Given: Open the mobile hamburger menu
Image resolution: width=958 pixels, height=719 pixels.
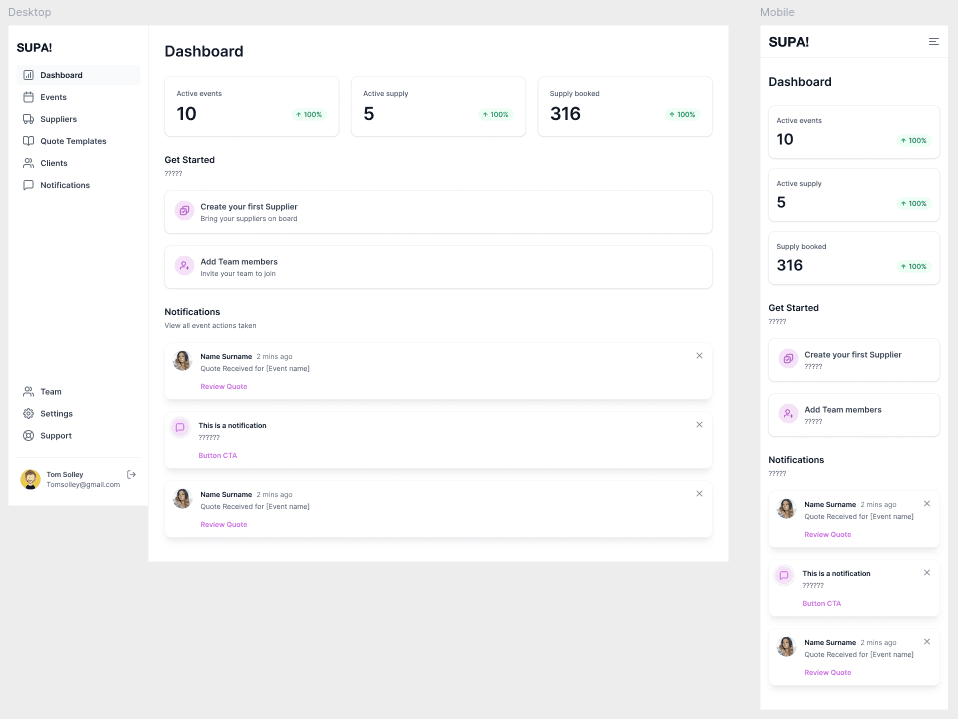Looking at the screenshot, I should (934, 42).
